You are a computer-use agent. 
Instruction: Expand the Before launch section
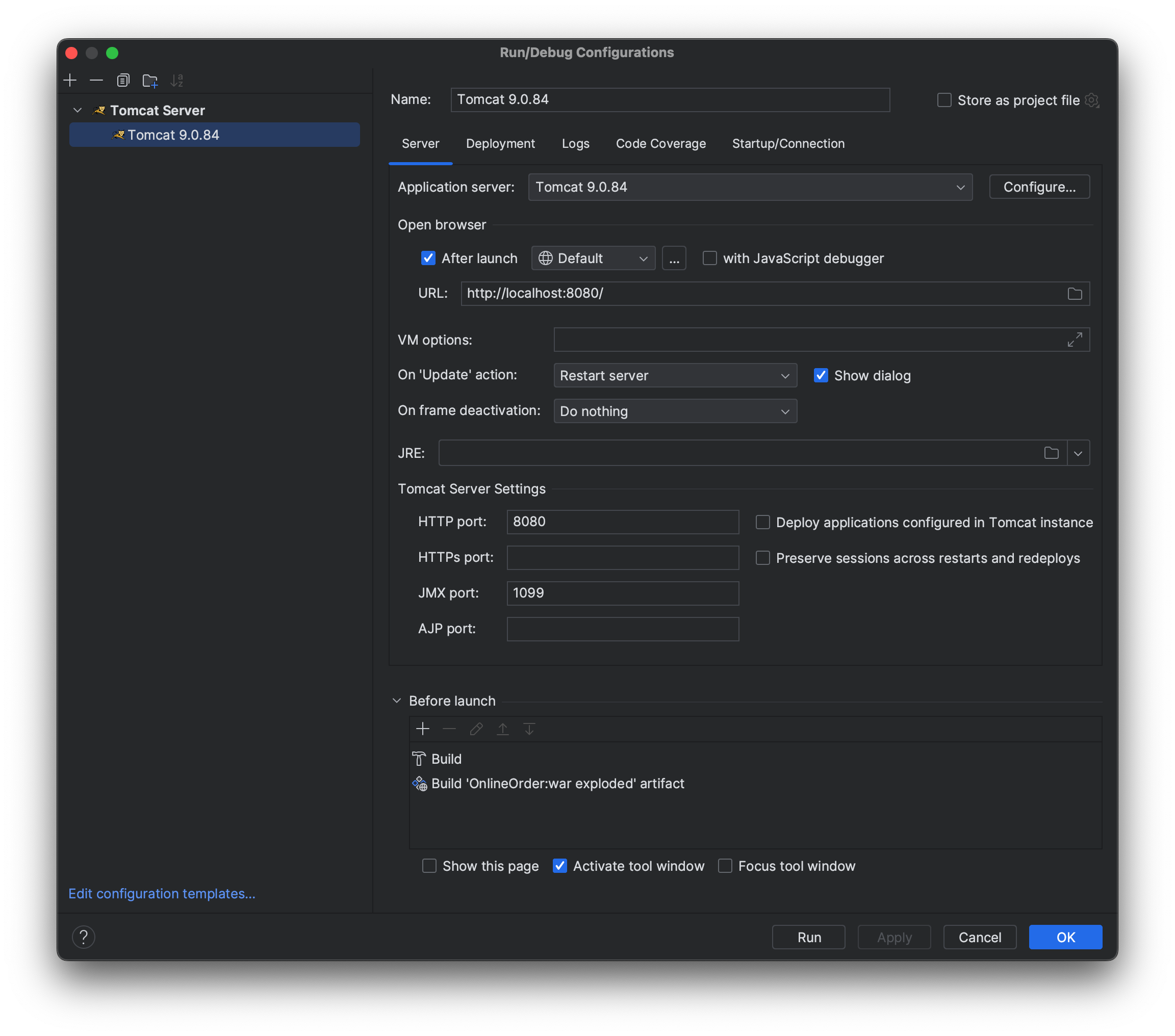398,700
